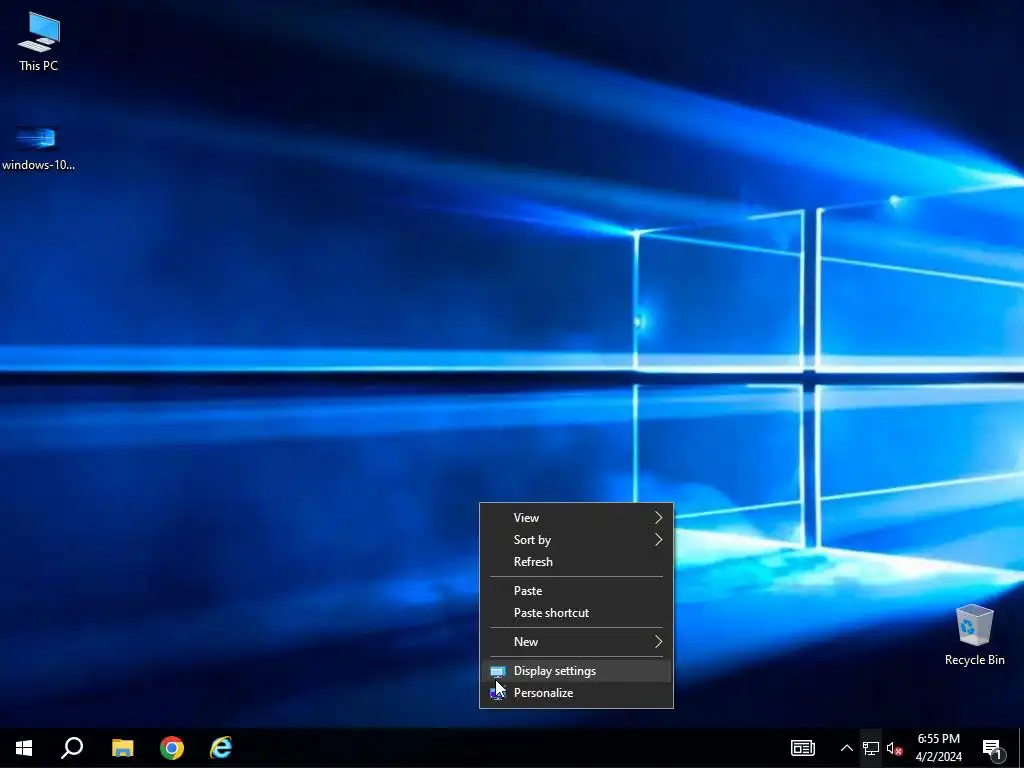The height and width of the screenshot is (768, 1024).
Task: Expand the Sort by submenu
Action: pyautogui.click(x=576, y=540)
